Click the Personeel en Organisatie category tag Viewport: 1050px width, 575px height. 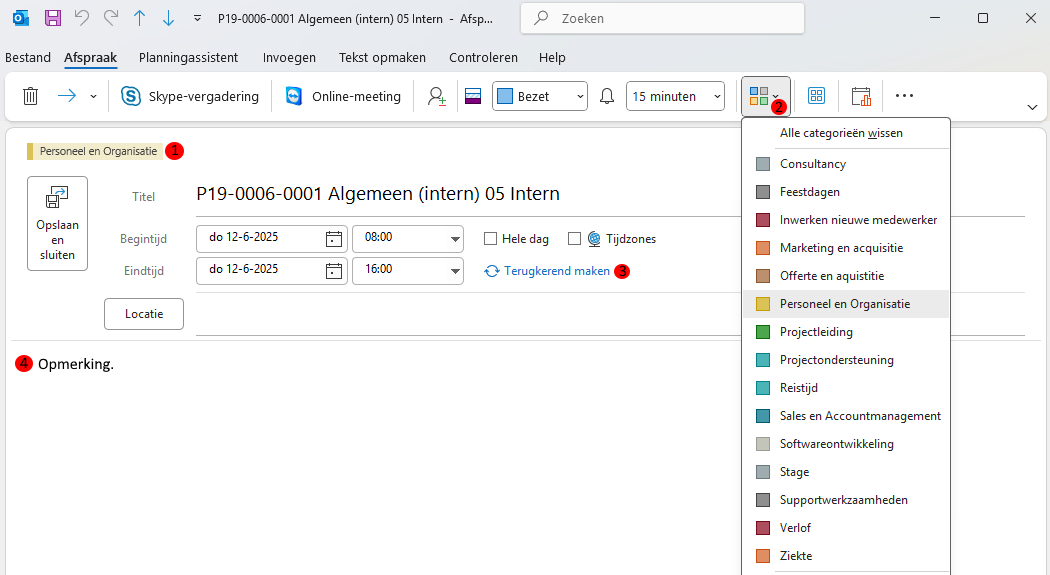[x=93, y=151]
